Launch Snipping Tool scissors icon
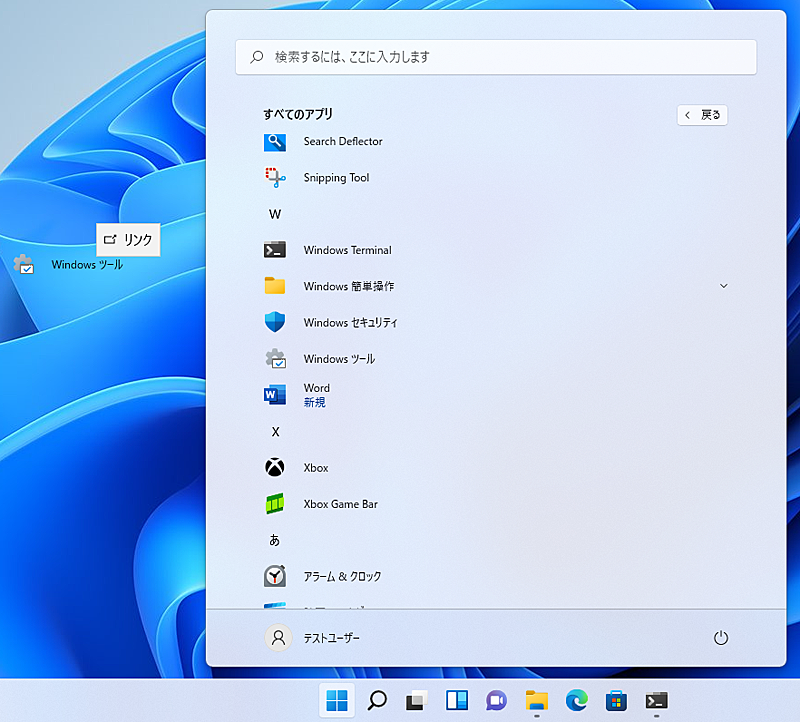Image resolution: width=800 pixels, height=722 pixels. [275, 178]
